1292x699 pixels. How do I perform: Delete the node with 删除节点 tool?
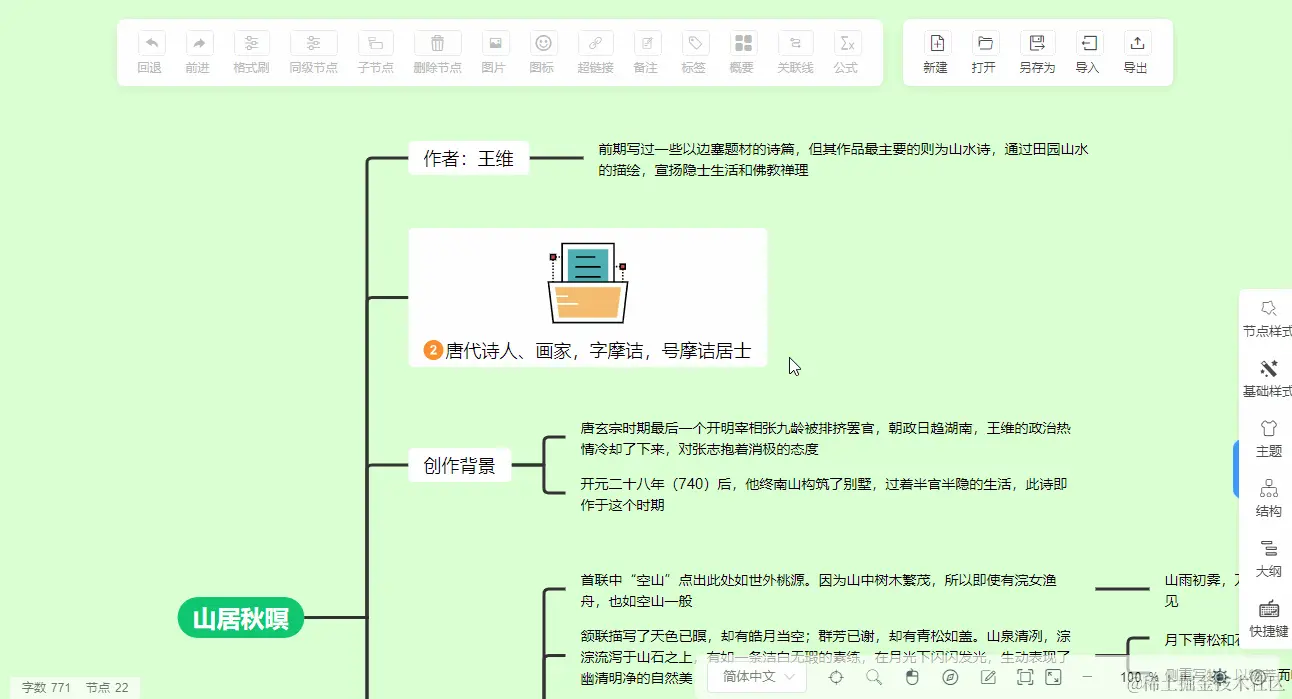(437, 52)
